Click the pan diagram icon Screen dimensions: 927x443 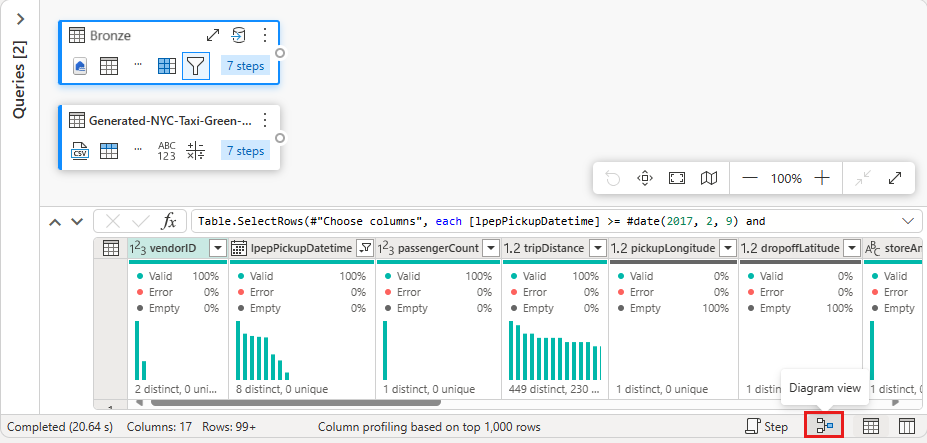point(644,178)
